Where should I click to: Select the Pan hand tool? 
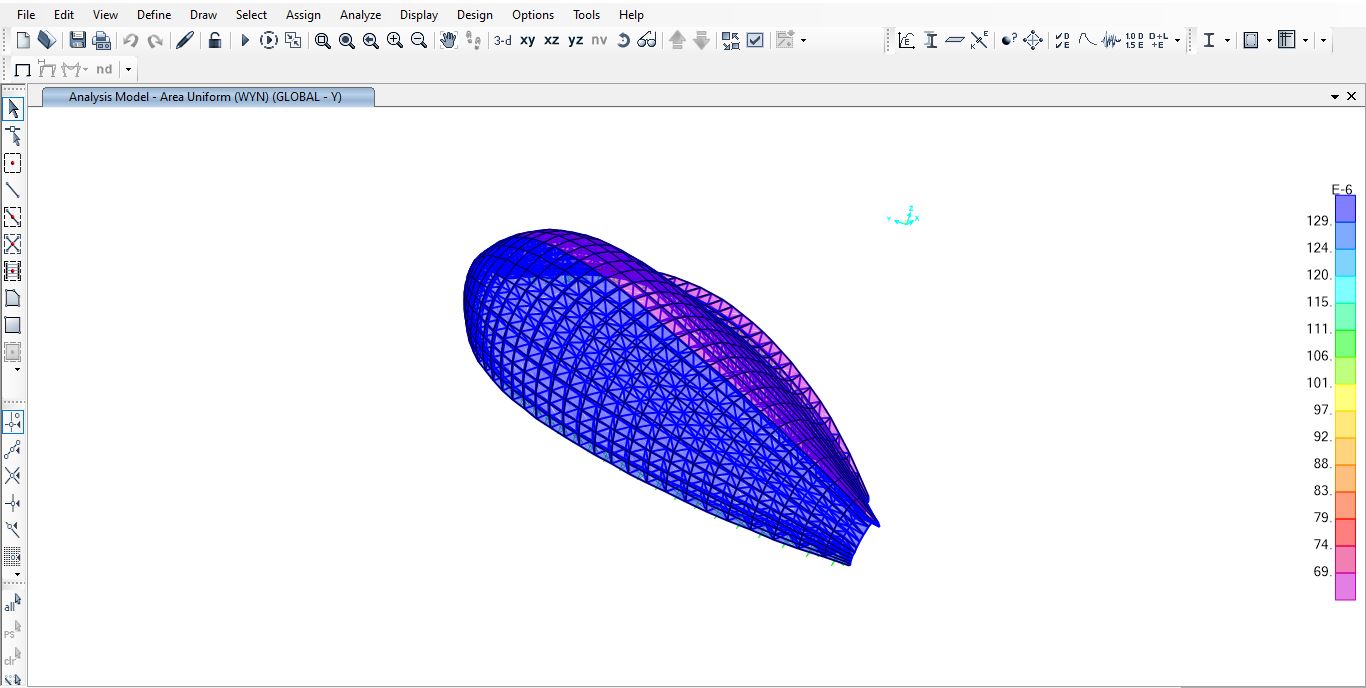[x=449, y=40]
